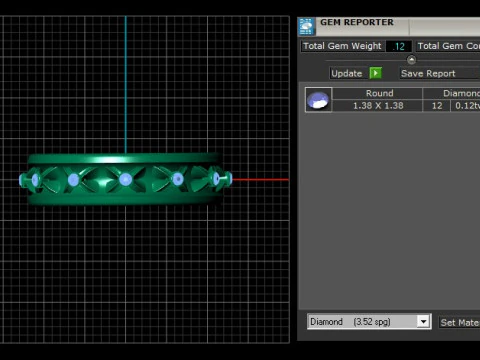The height and width of the screenshot is (360, 480).
Task: Open the Diamond material dropdown
Action: point(423,322)
